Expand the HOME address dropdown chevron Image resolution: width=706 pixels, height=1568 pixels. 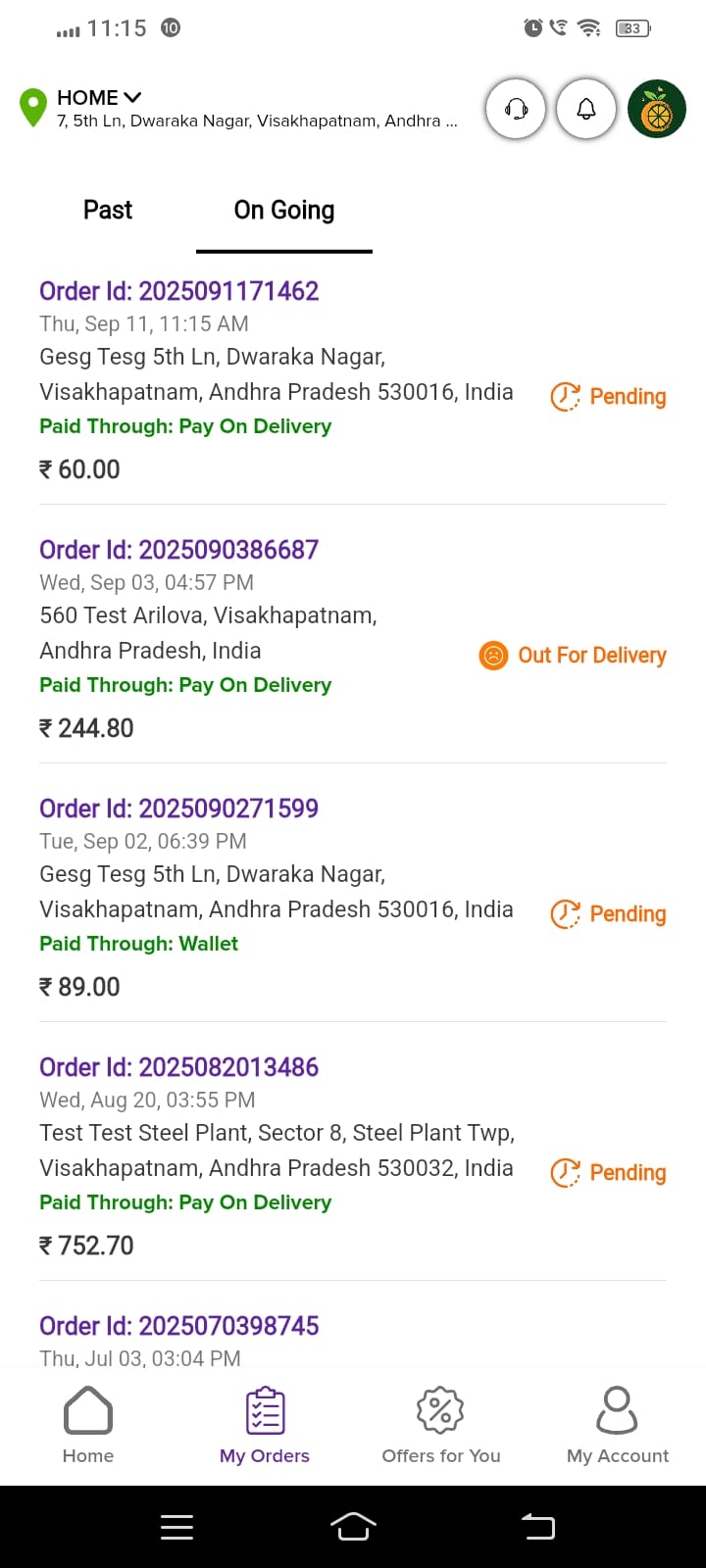coord(132,97)
